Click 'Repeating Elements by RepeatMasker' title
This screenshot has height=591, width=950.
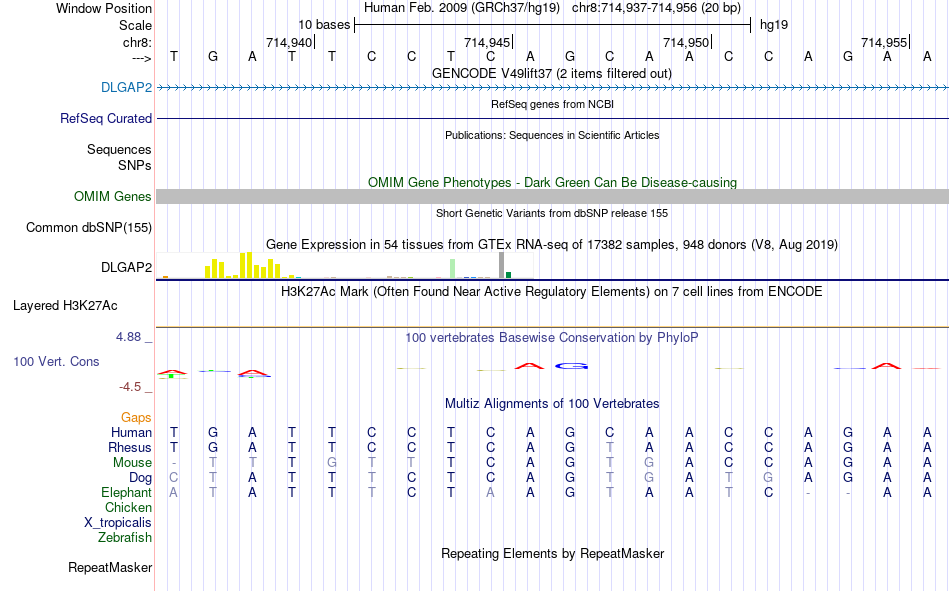[x=553, y=553]
